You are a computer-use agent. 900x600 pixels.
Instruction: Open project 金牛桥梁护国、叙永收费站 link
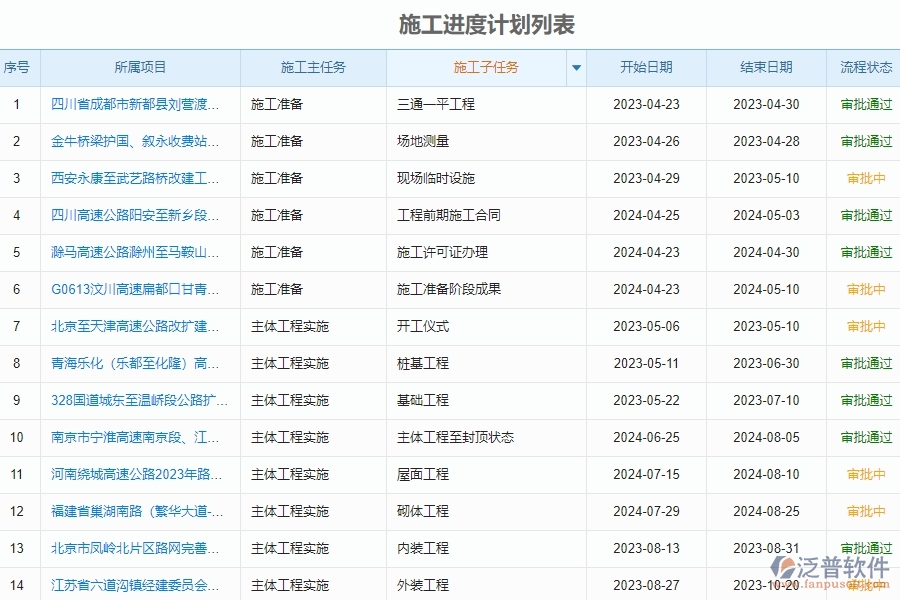click(x=135, y=141)
